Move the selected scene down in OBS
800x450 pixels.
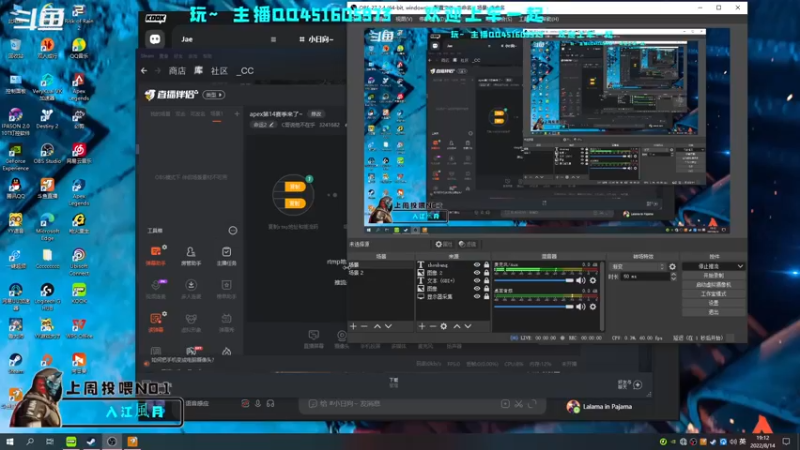click(388, 326)
